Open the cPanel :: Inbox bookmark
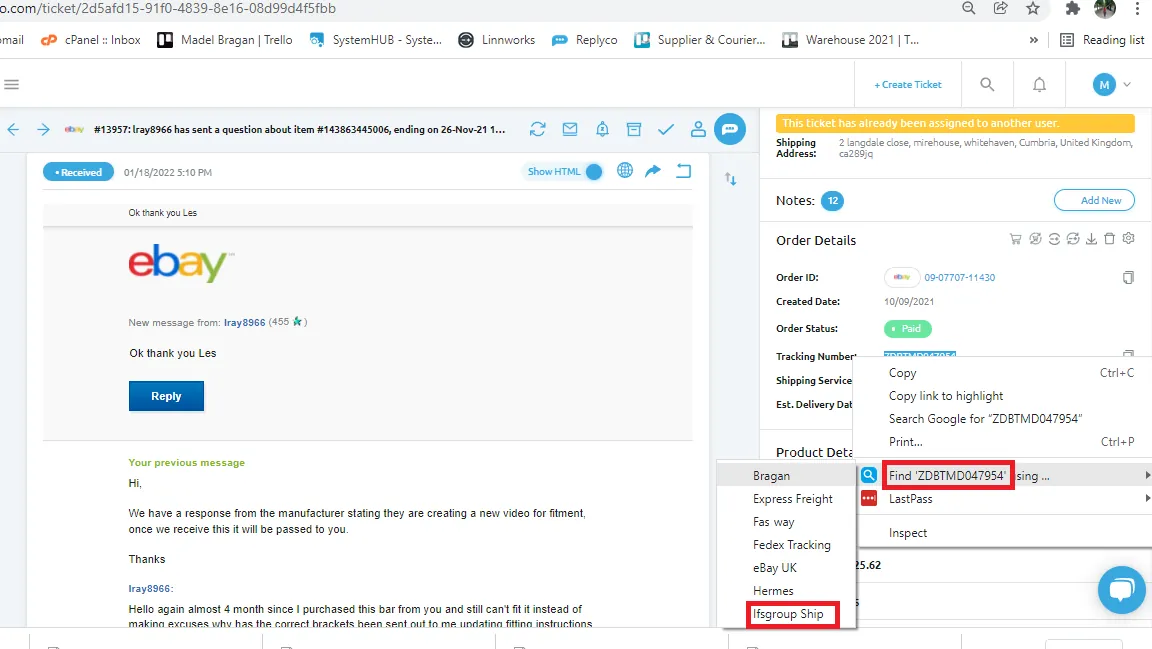Image resolution: width=1152 pixels, height=649 pixels. [90, 40]
